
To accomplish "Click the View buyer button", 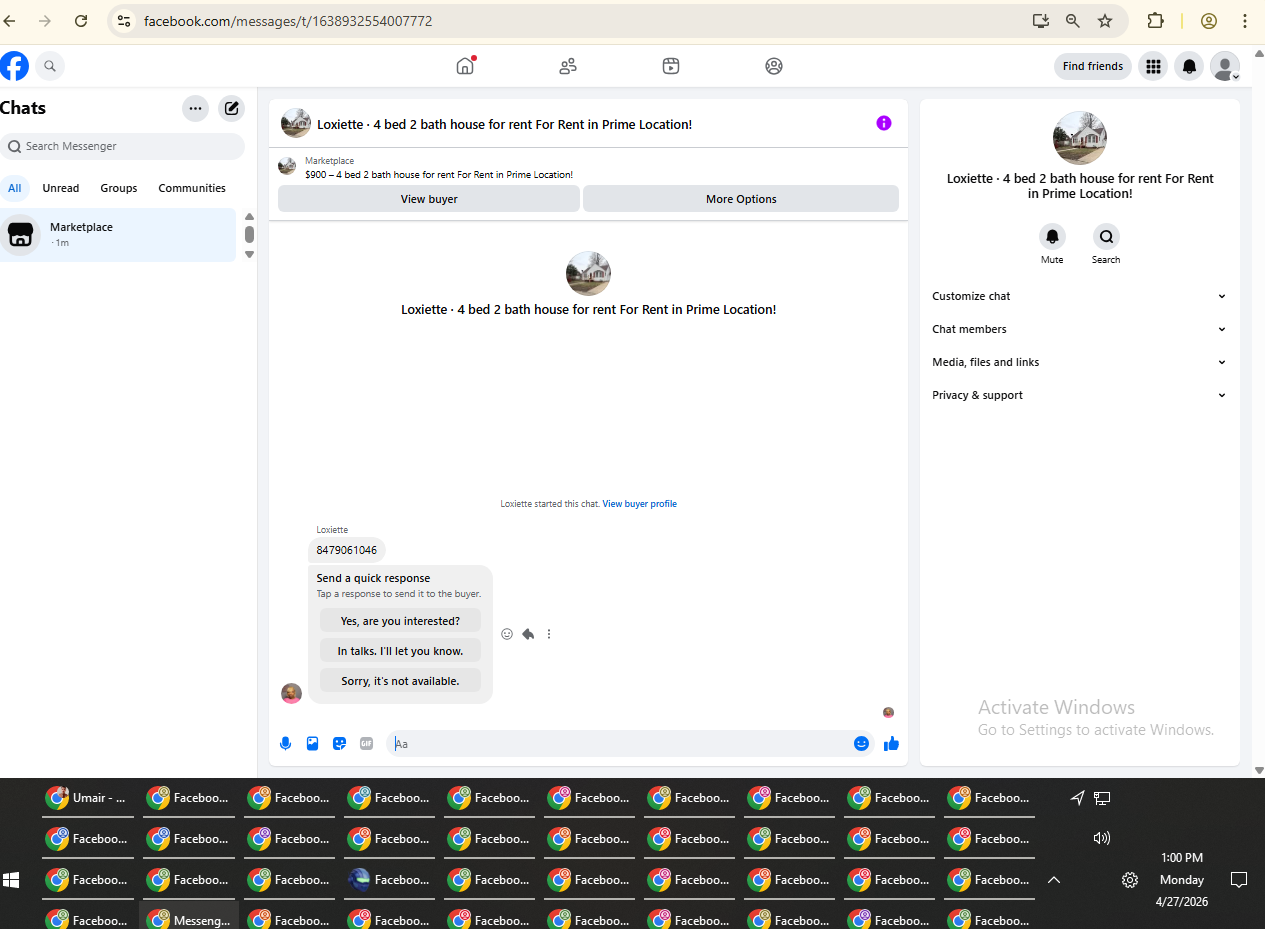I will point(429,199).
